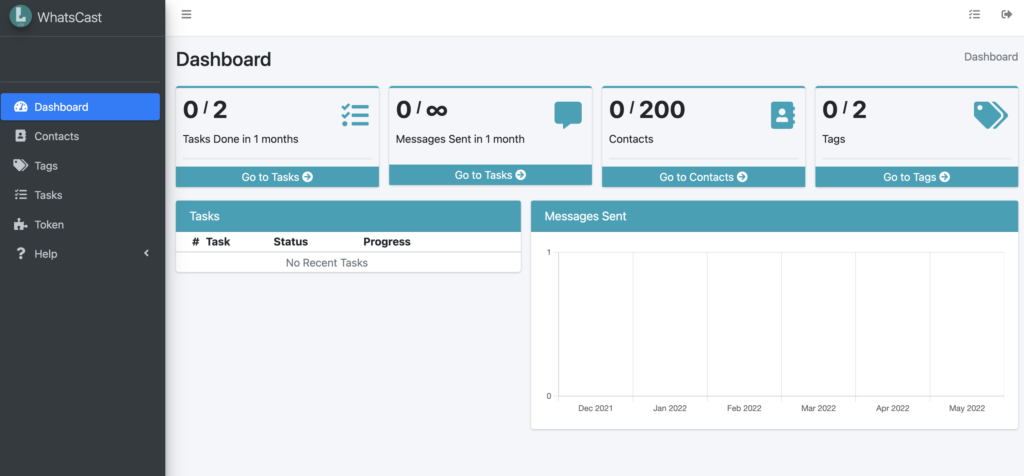Click Go to Tasks under Messages Sent
The image size is (1024, 476).
pos(490,175)
